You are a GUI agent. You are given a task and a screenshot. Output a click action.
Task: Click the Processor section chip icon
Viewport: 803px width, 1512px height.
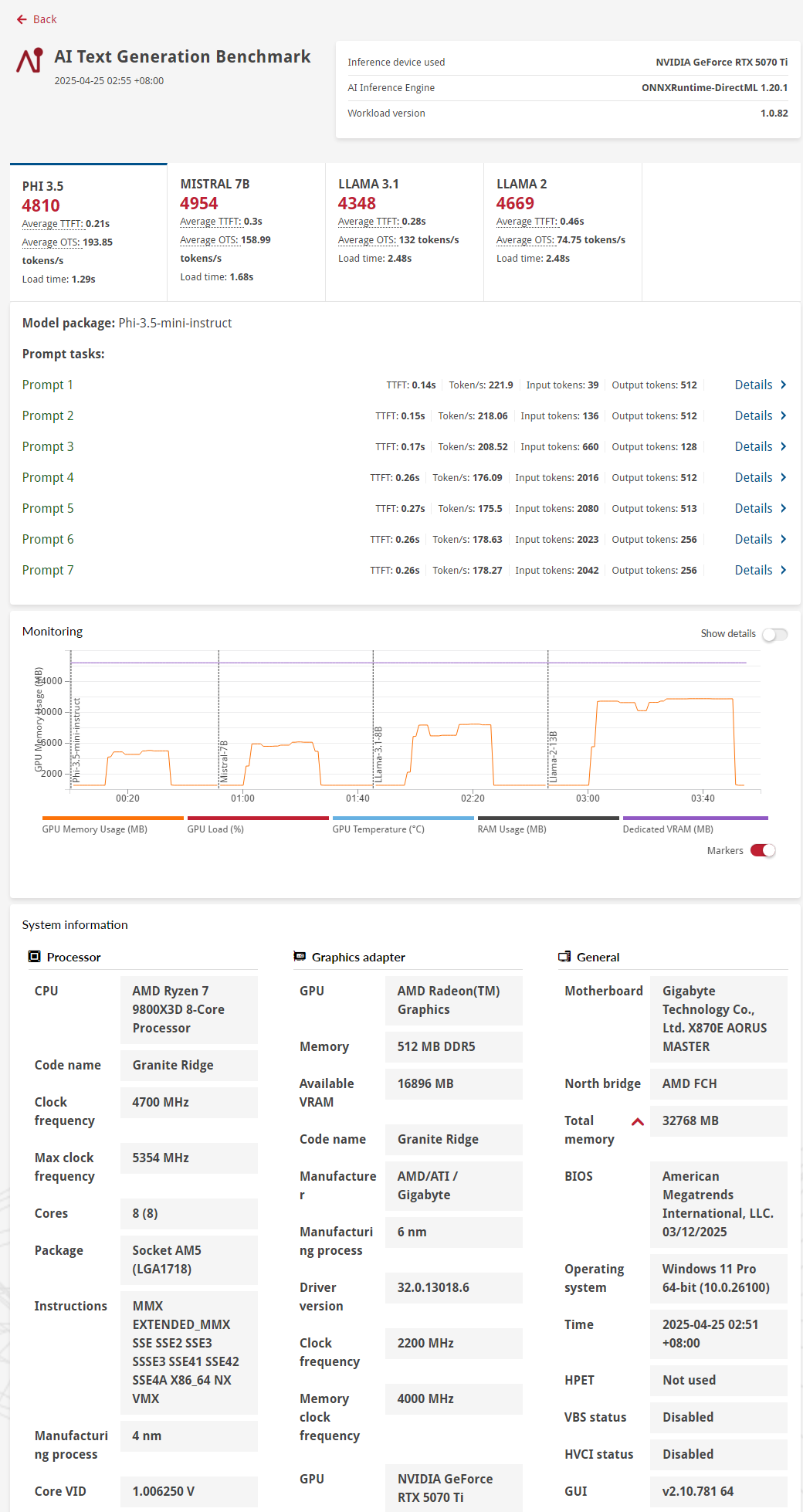coord(34,957)
